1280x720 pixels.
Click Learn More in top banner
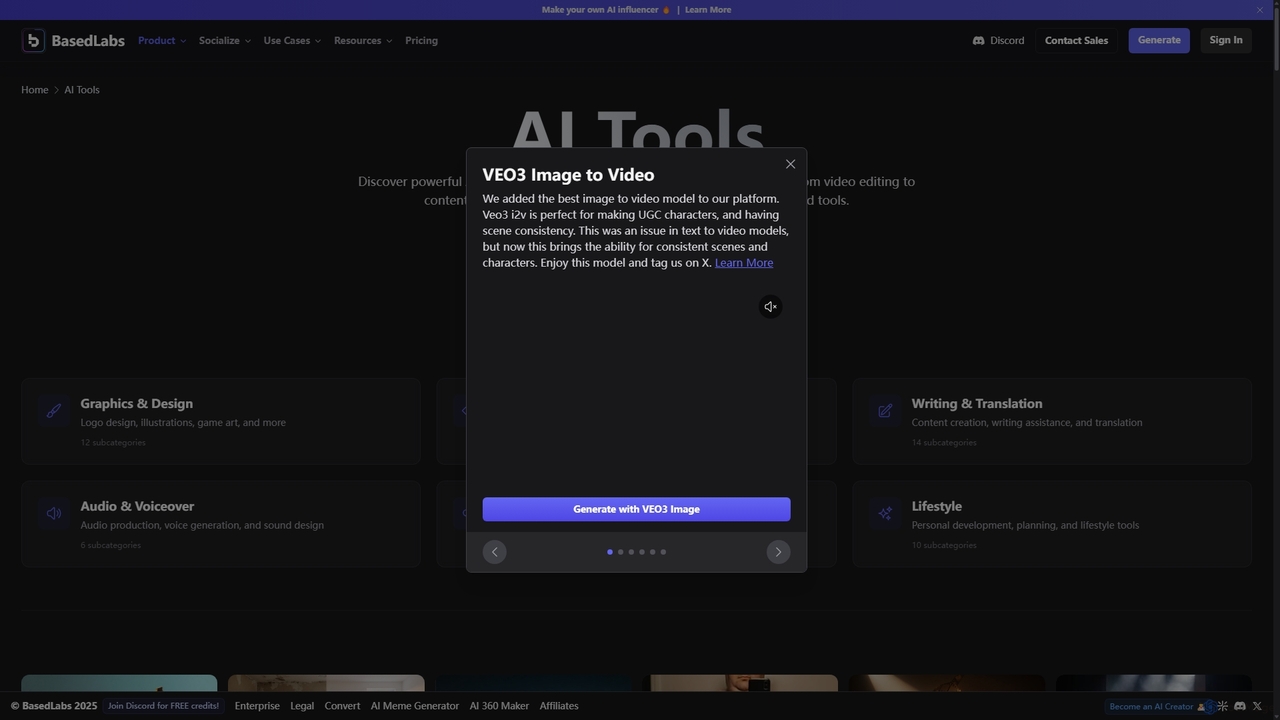coord(708,10)
